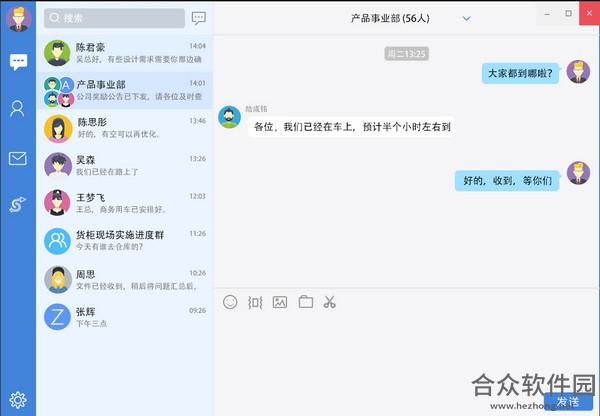Open conversation with 陈君豪
The image size is (600, 416).
point(125,53)
